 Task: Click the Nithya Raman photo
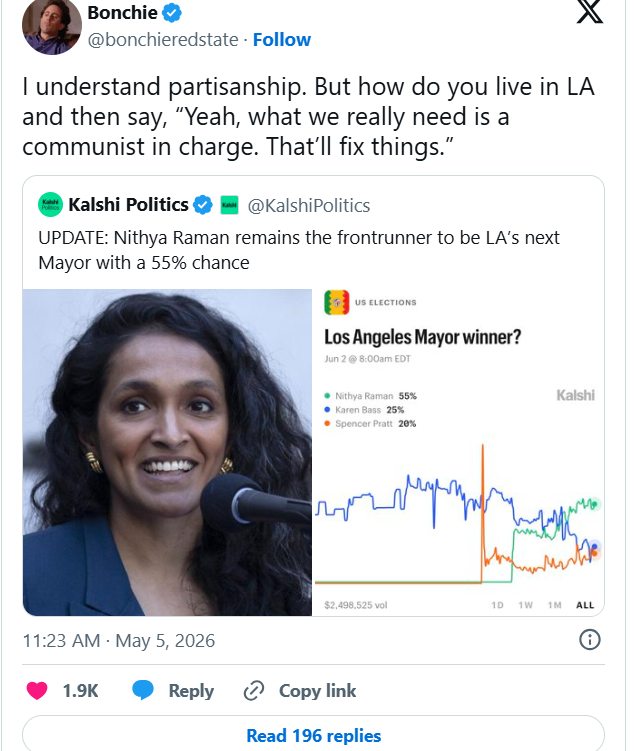[167, 452]
